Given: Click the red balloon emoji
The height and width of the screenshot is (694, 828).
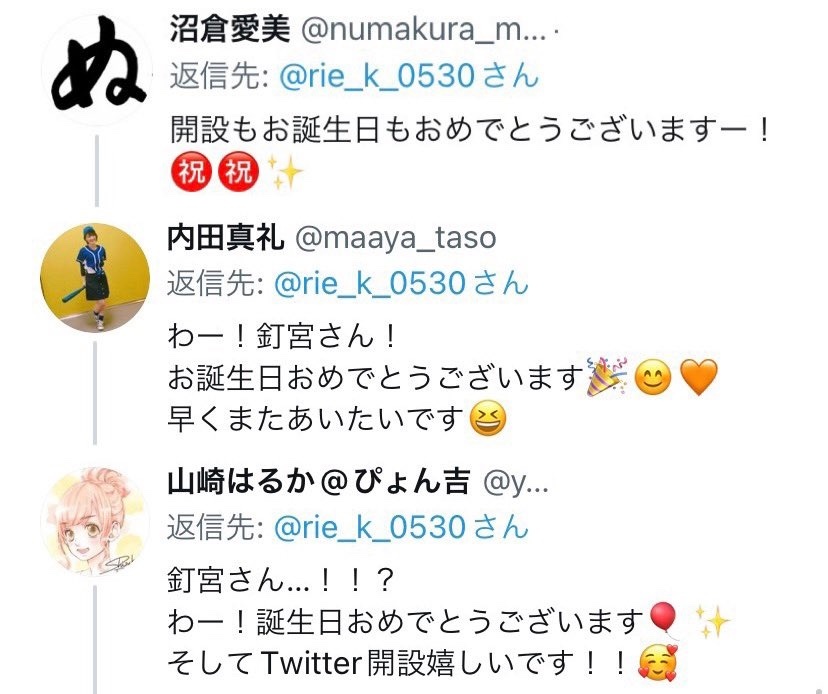Looking at the screenshot, I should pyautogui.click(x=664, y=619).
